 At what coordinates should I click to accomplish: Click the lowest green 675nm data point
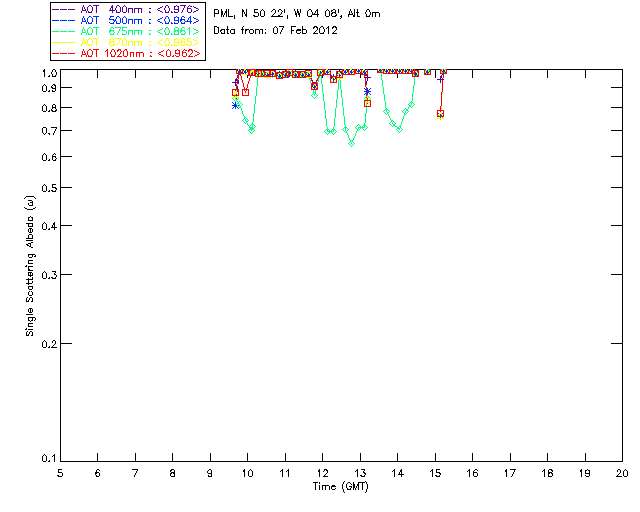(x=351, y=143)
